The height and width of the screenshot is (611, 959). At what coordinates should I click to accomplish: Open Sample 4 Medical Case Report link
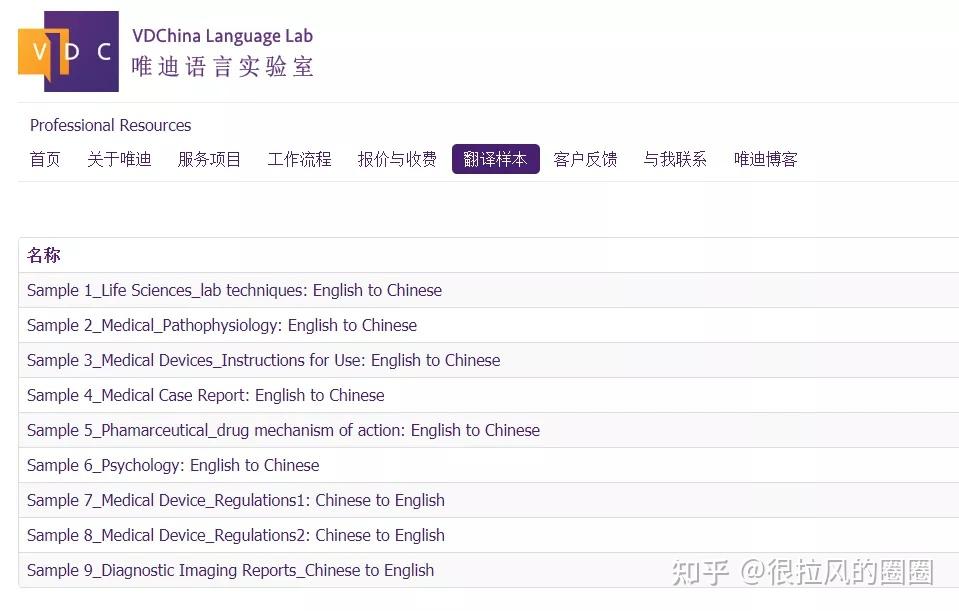[x=206, y=395]
